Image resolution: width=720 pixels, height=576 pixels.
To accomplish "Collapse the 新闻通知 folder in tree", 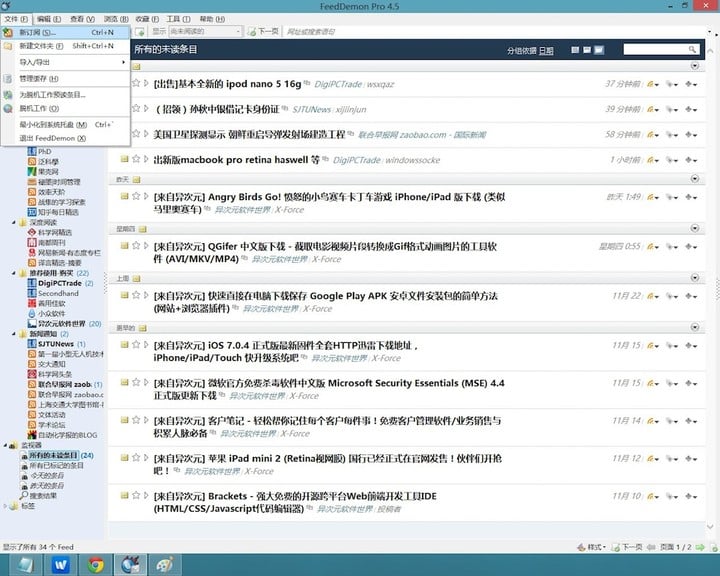I will pyautogui.click(x=14, y=334).
